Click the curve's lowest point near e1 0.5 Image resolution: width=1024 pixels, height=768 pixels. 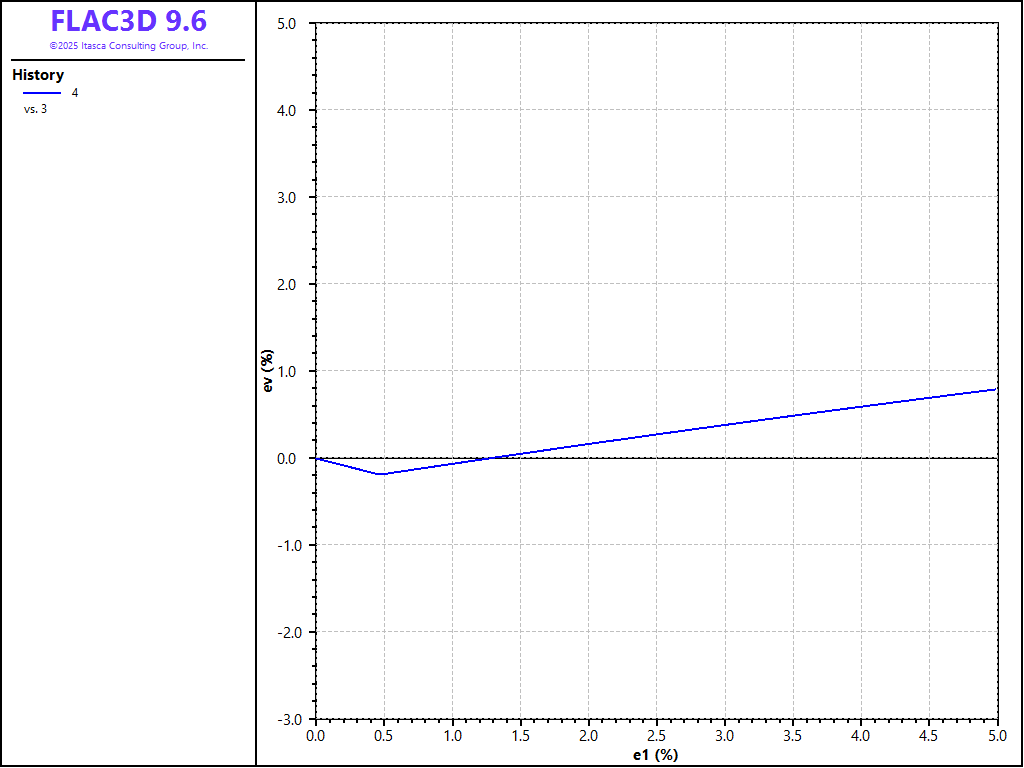pos(381,474)
